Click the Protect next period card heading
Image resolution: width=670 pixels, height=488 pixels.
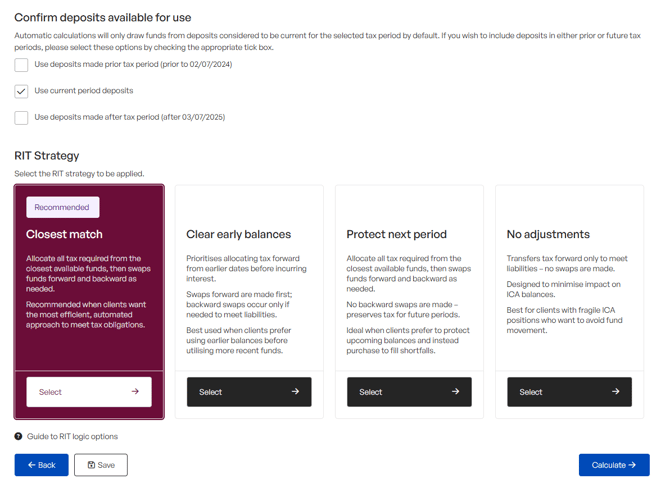[396, 235]
